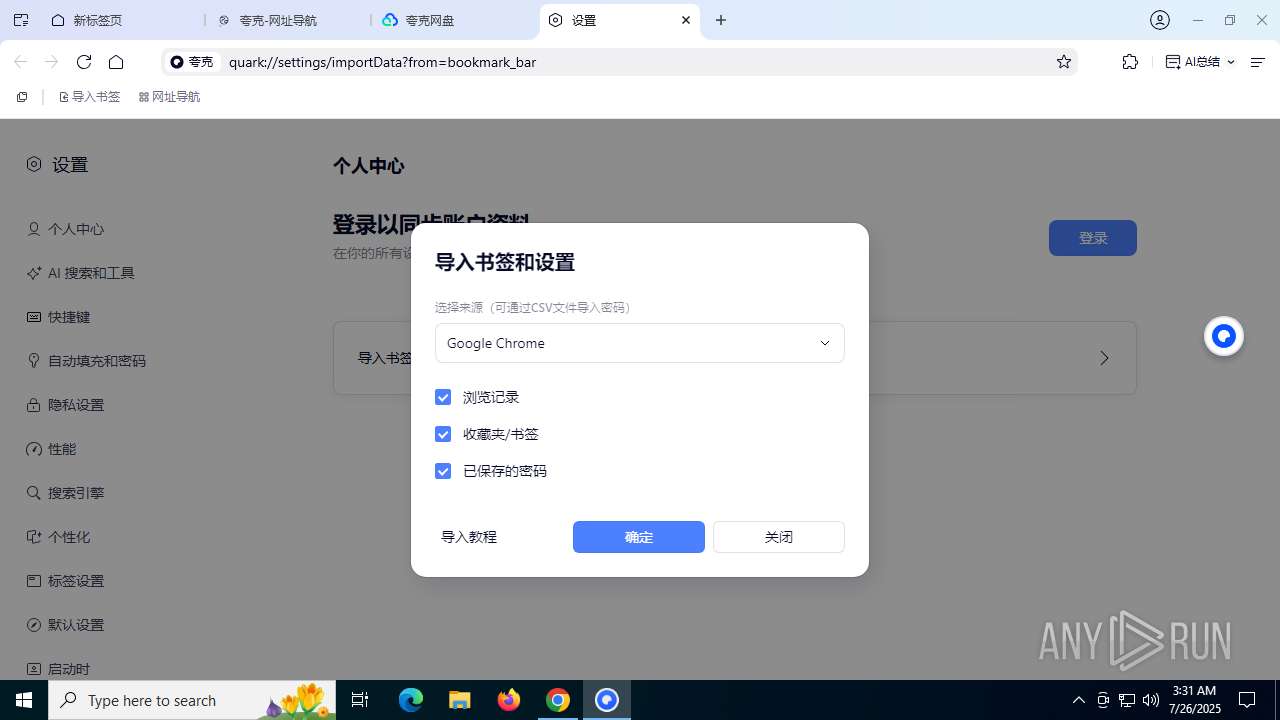
Task: Select 自动填充和密码 in settings sidebar
Action: (86, 361)
